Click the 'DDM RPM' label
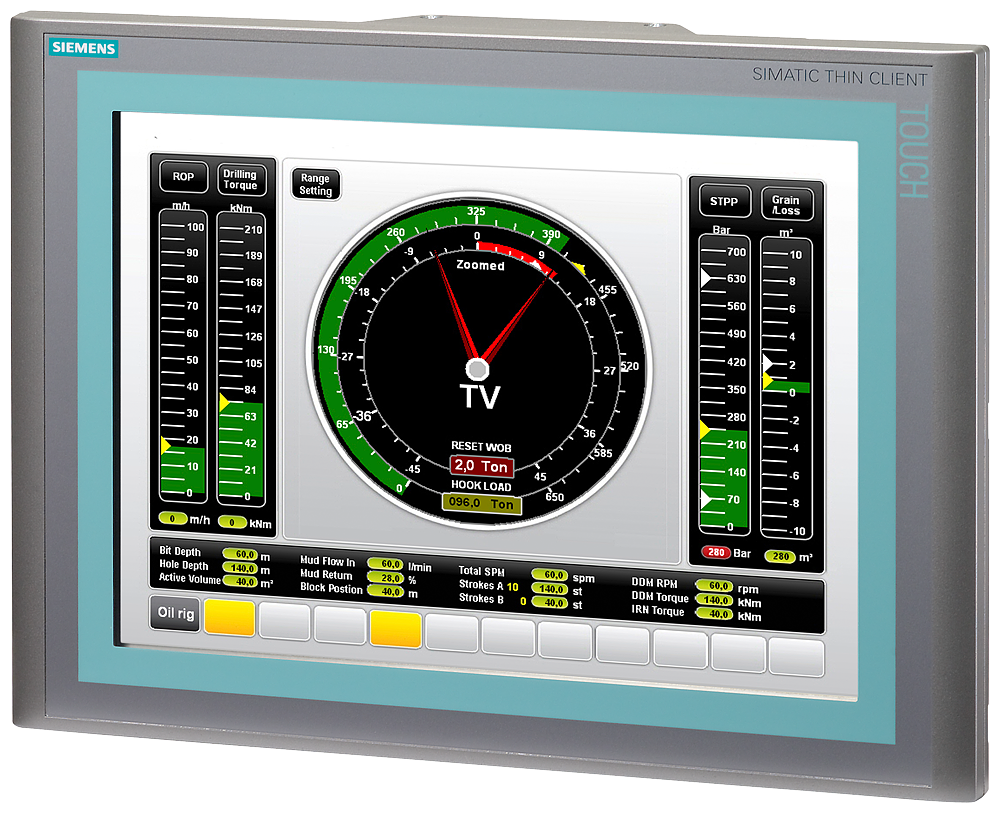Image resolution: width=1000 pixels, height=813 pixels. pyautogui.click(x=654, y=583)
